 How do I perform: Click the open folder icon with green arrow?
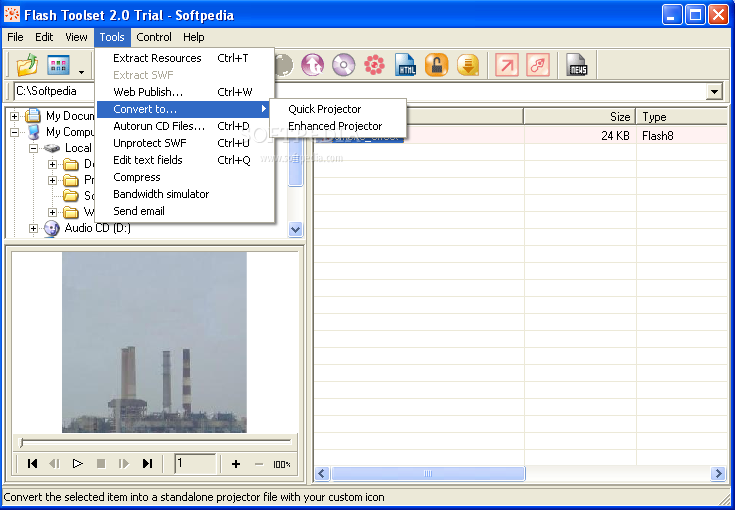(x=27, y=65)
